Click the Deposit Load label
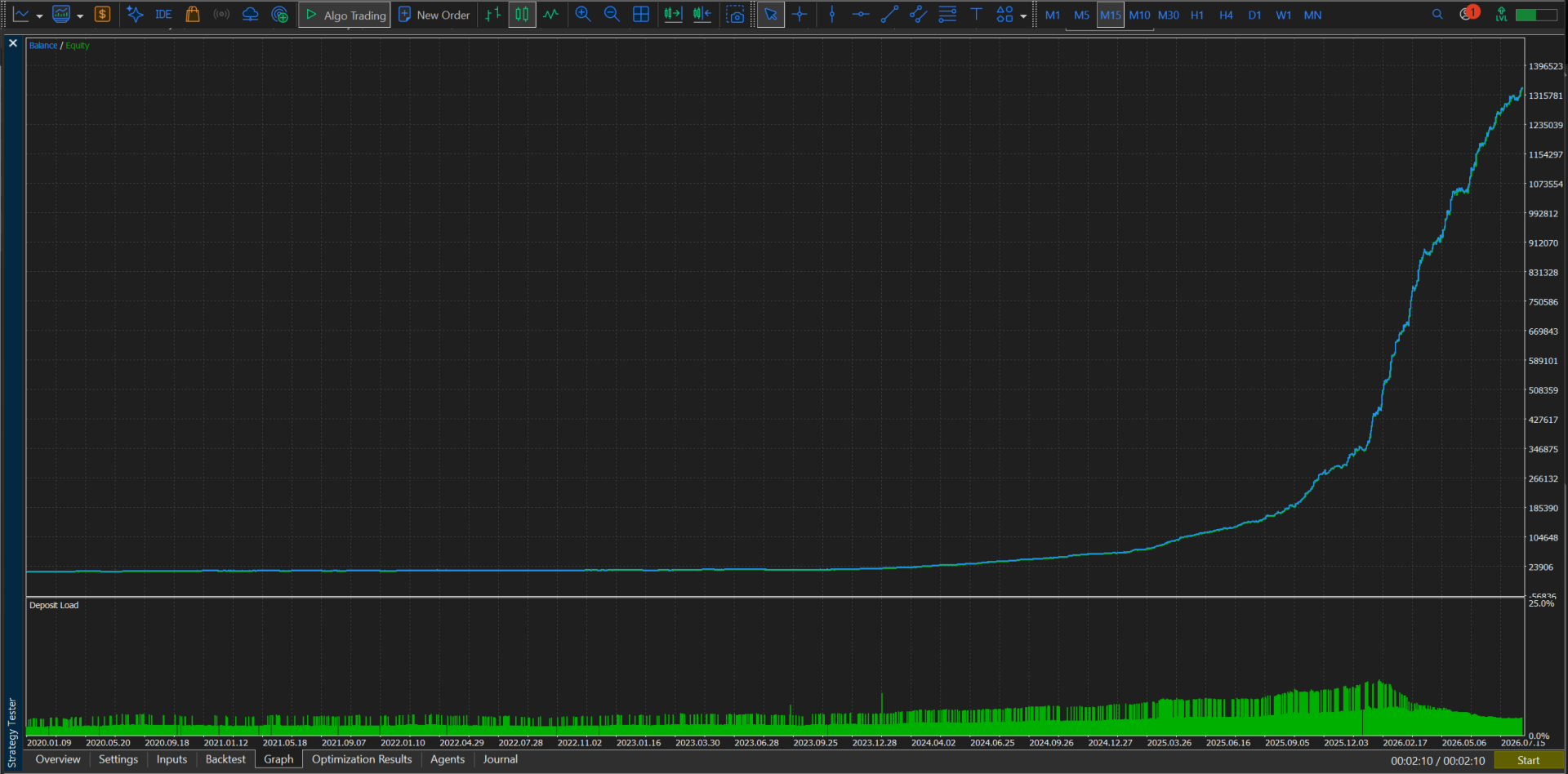The height and width of the screenshot is (774, 1568). point(54,605)
